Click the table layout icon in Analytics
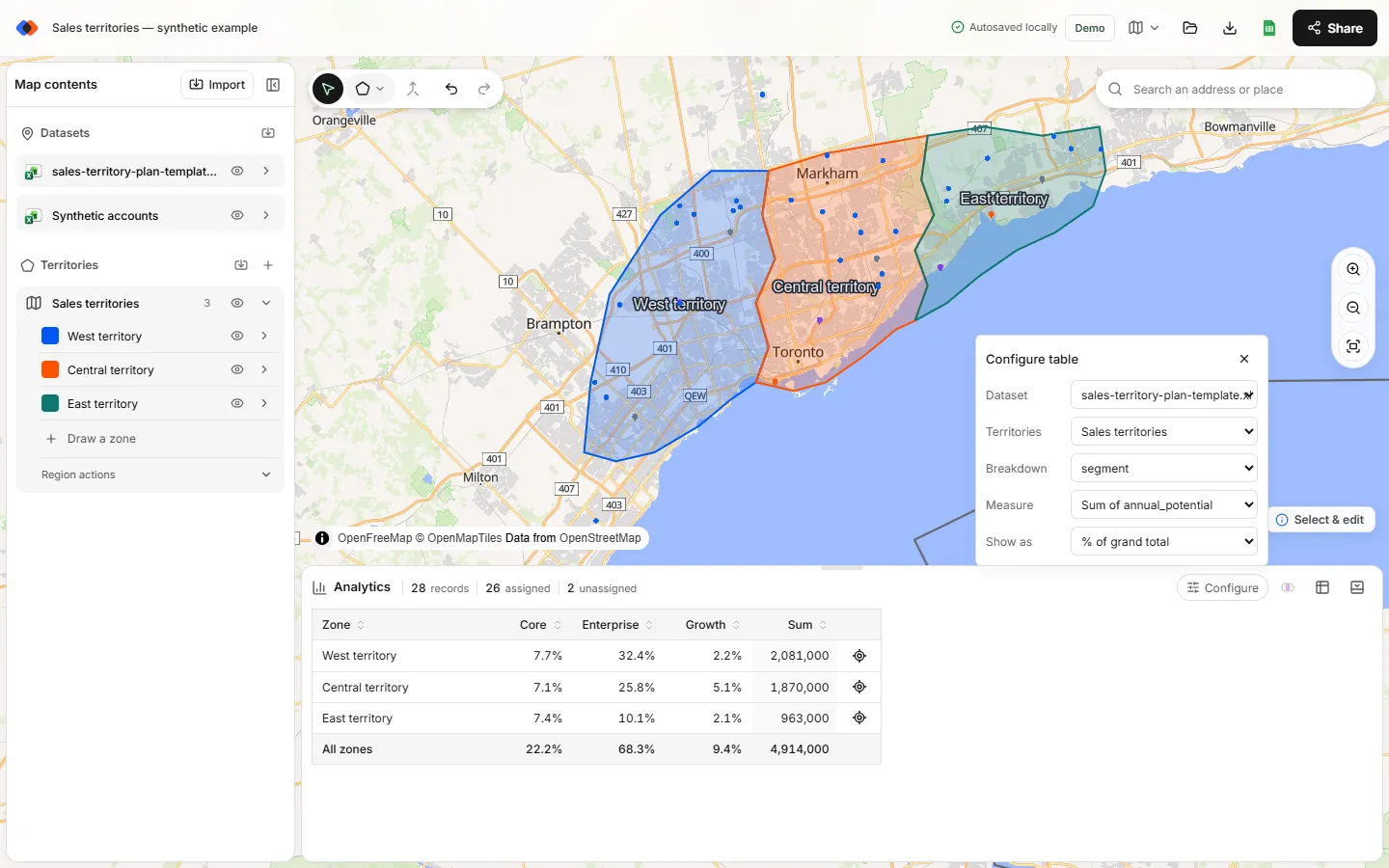 point(1322,587)
